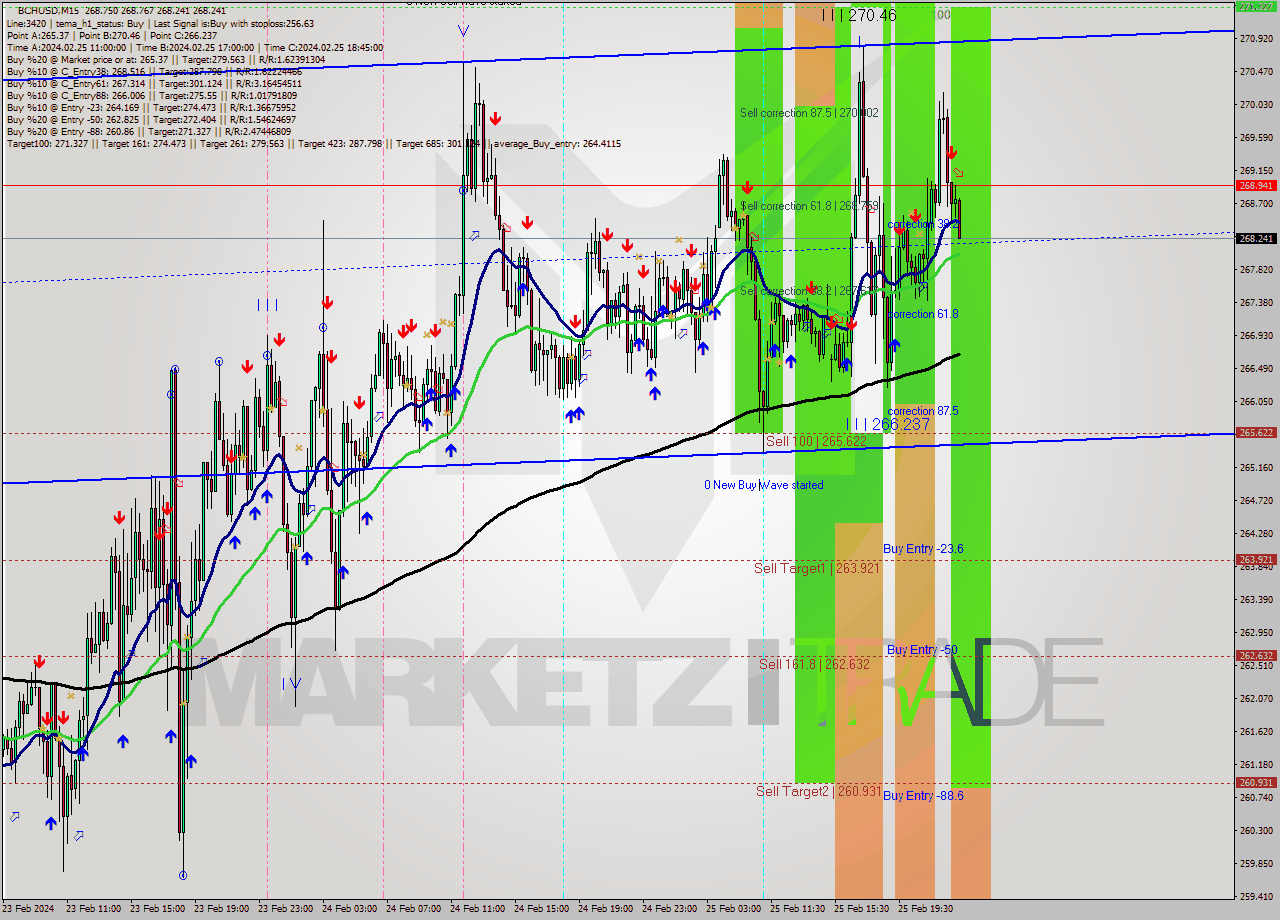The image size is (1280, 920).
Task: Click the red 263.921 price axis tag
Action: (1256, 559)
